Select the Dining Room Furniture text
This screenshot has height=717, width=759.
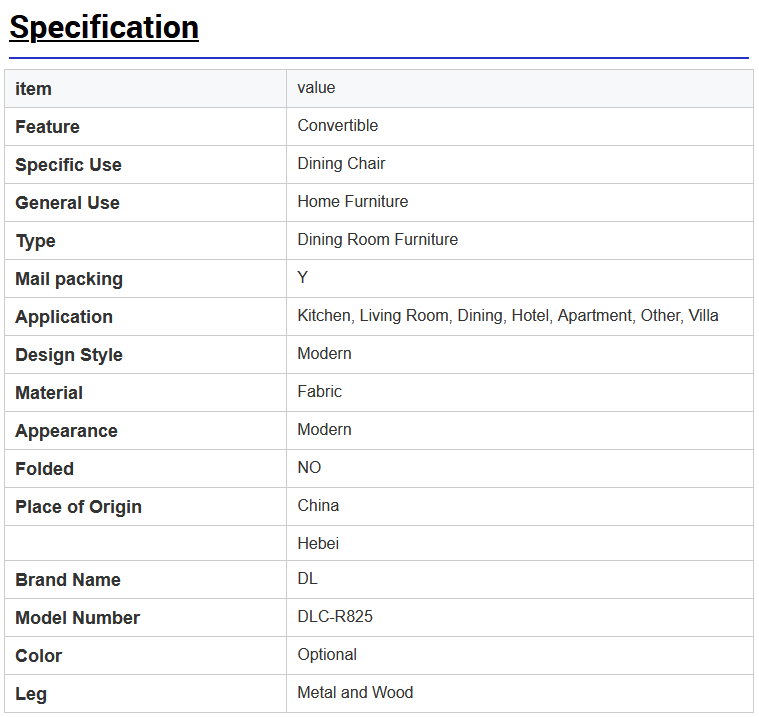coord(378,240)
